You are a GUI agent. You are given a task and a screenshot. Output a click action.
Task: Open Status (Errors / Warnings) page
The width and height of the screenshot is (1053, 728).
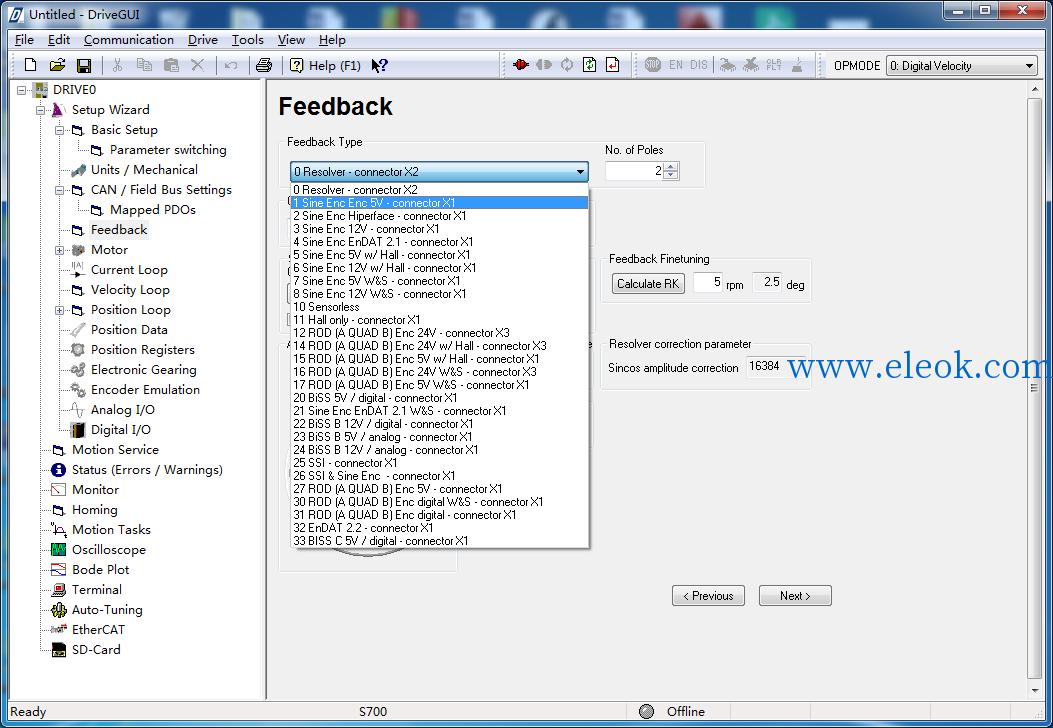pos(147,469)
